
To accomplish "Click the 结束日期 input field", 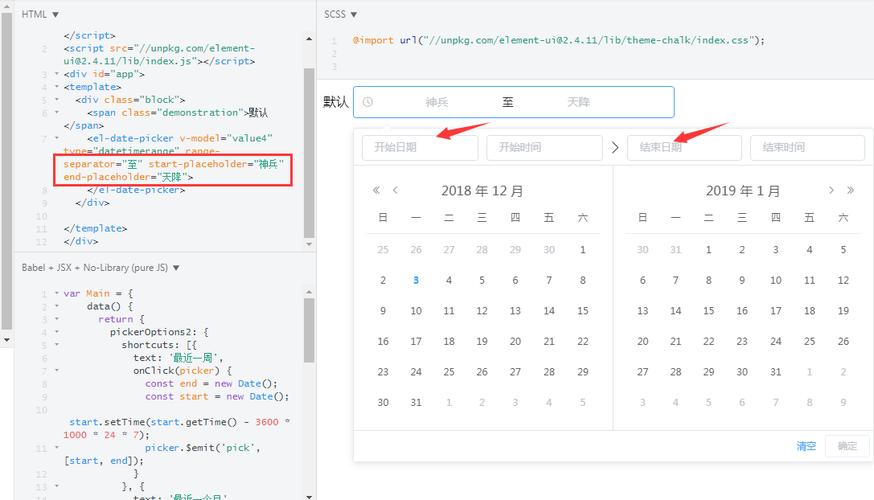I will click(x=684, y=148).
